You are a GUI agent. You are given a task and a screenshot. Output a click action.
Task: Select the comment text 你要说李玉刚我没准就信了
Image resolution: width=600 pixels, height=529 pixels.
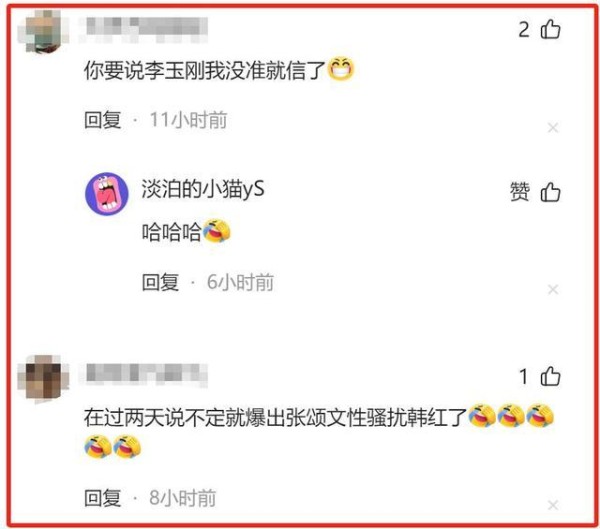point(204,70)
